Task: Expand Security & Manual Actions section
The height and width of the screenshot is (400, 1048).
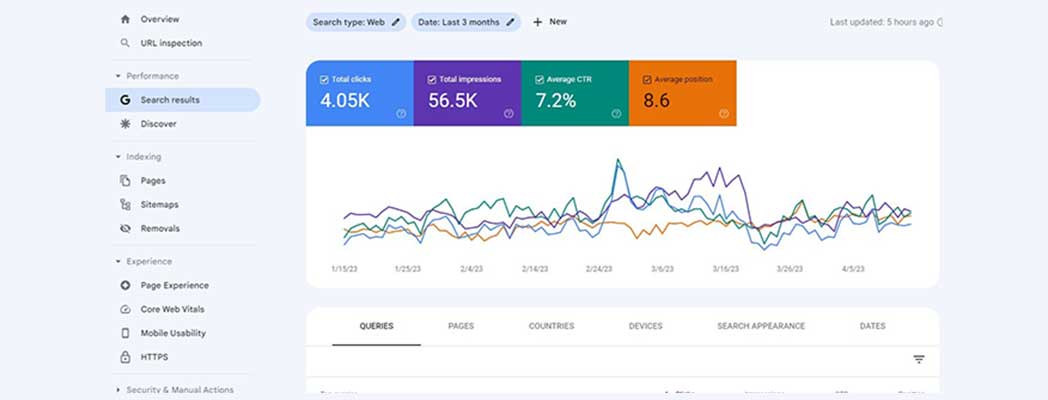Action: (x=118, y=390)
